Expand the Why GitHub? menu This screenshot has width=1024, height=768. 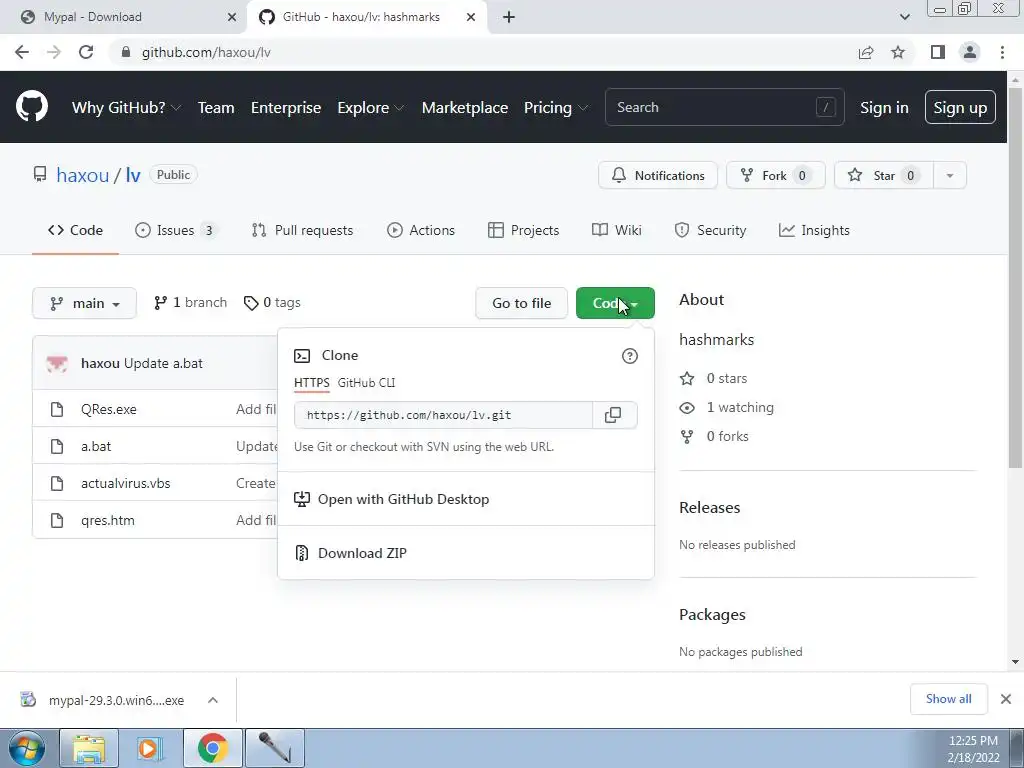[x=126, y=108]
